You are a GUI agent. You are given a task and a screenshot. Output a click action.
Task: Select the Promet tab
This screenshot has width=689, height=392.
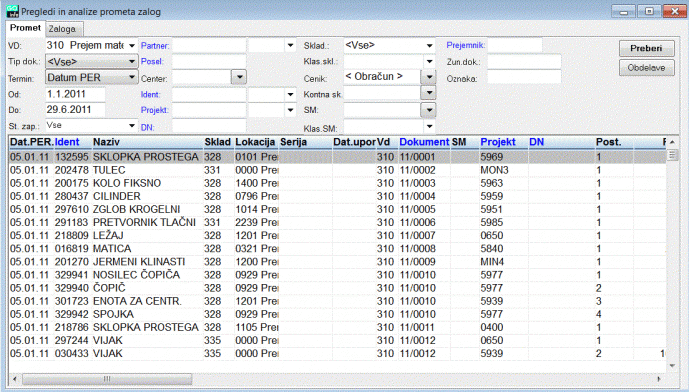click(25, 28)
